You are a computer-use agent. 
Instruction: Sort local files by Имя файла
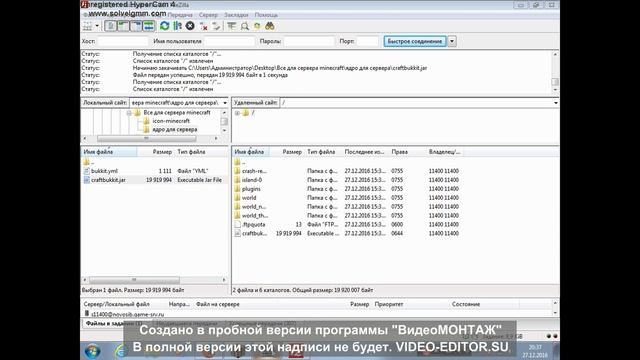[109, 152]
